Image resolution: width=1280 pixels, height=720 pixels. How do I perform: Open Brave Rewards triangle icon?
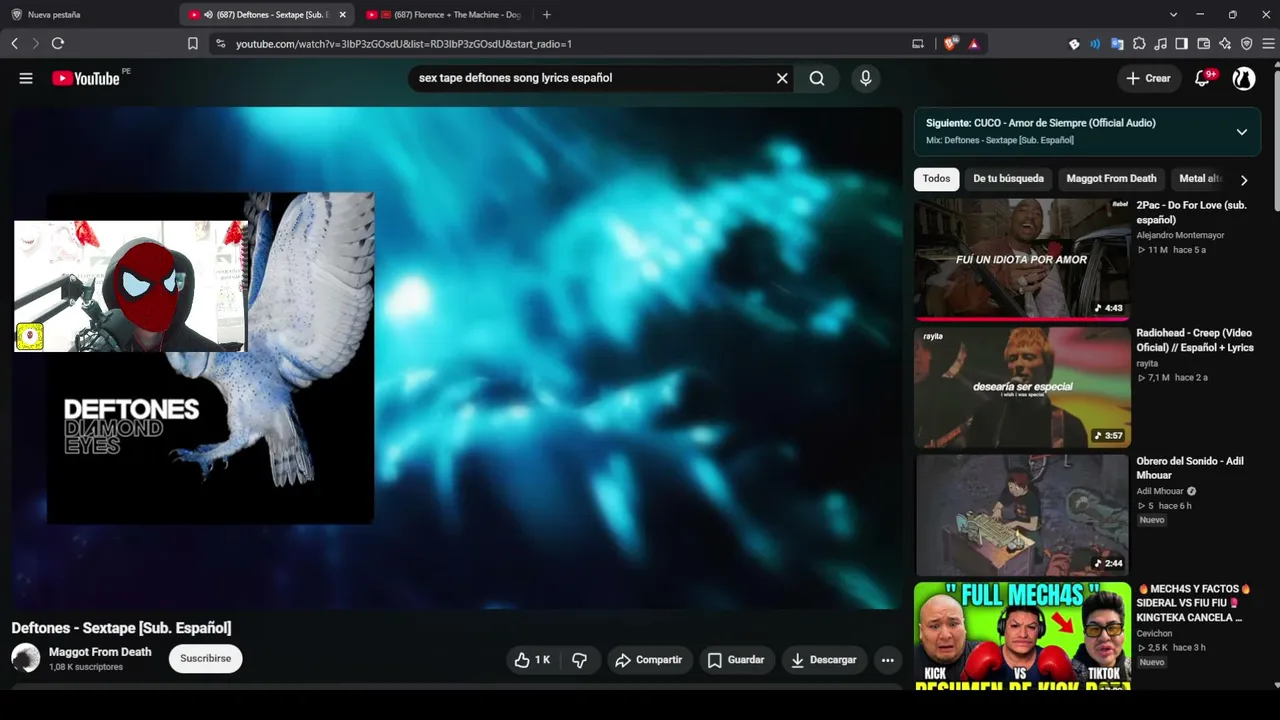point(974,44)
